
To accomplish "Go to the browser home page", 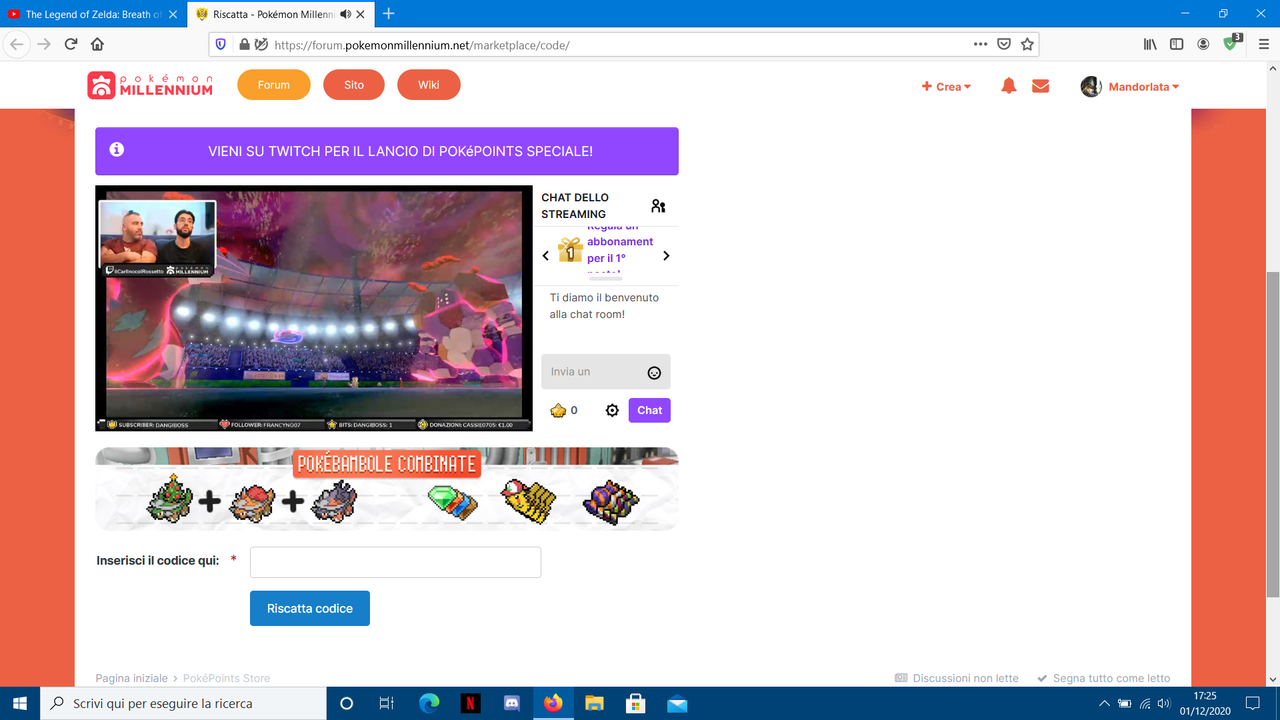I will [x=97, y=44].
